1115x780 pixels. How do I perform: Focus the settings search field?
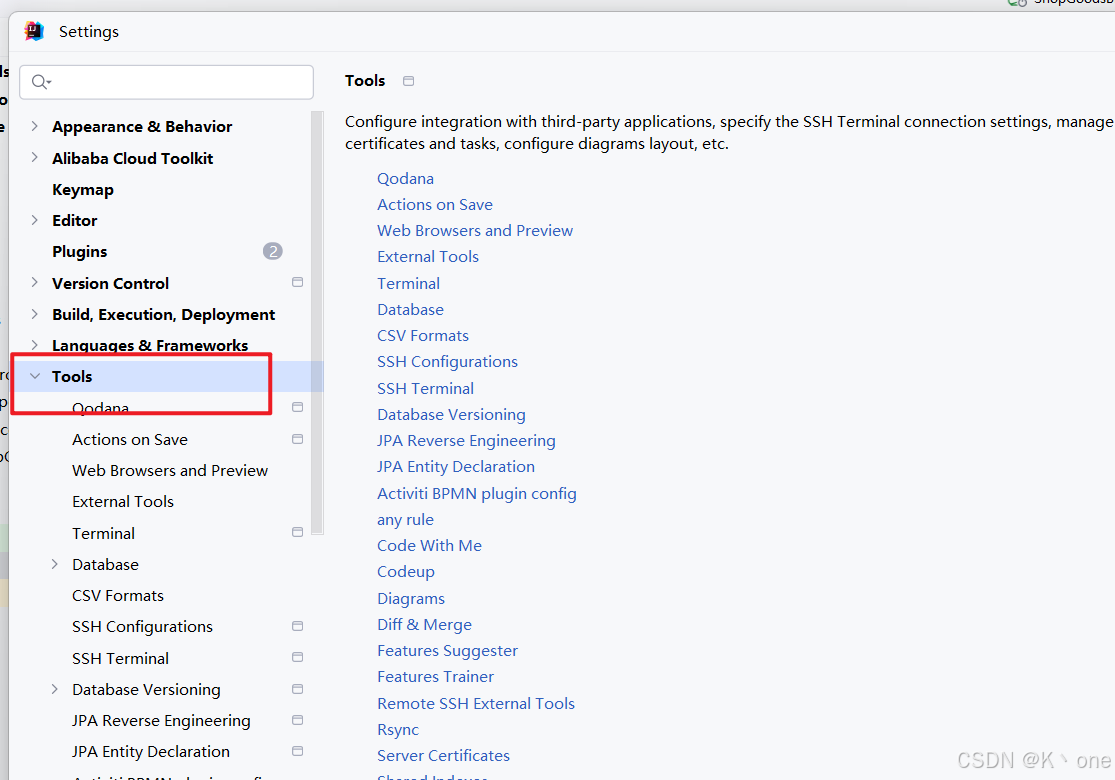click(x=166, y=82)
